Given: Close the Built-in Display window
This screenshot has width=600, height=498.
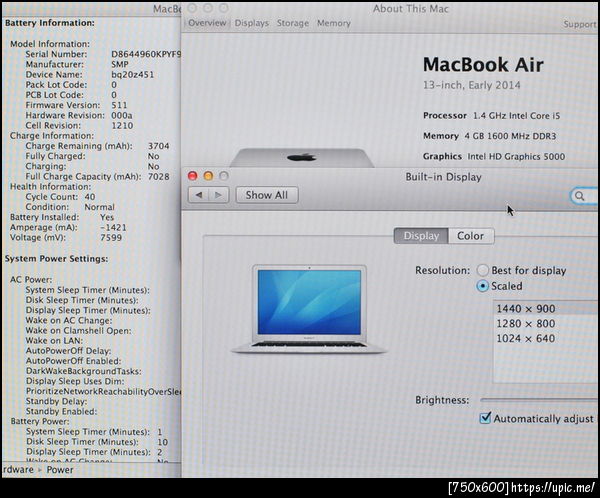Looking at the screenshot, I should (192, 176).
